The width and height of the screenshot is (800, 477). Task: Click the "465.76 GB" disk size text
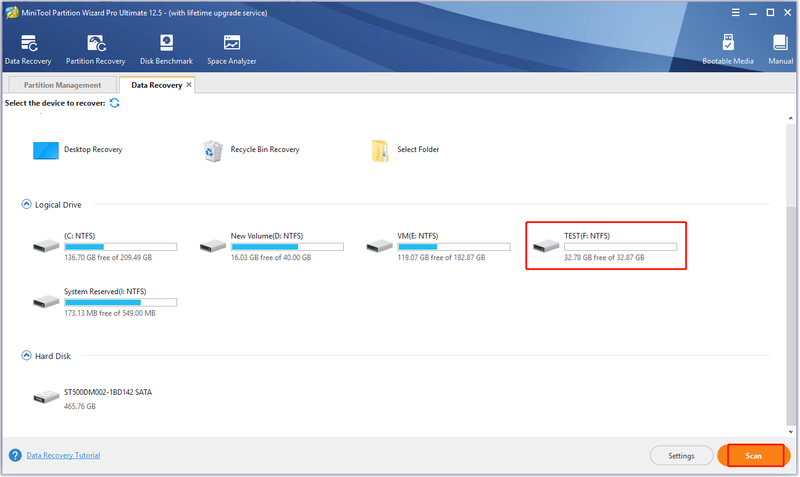coord(80,407)
